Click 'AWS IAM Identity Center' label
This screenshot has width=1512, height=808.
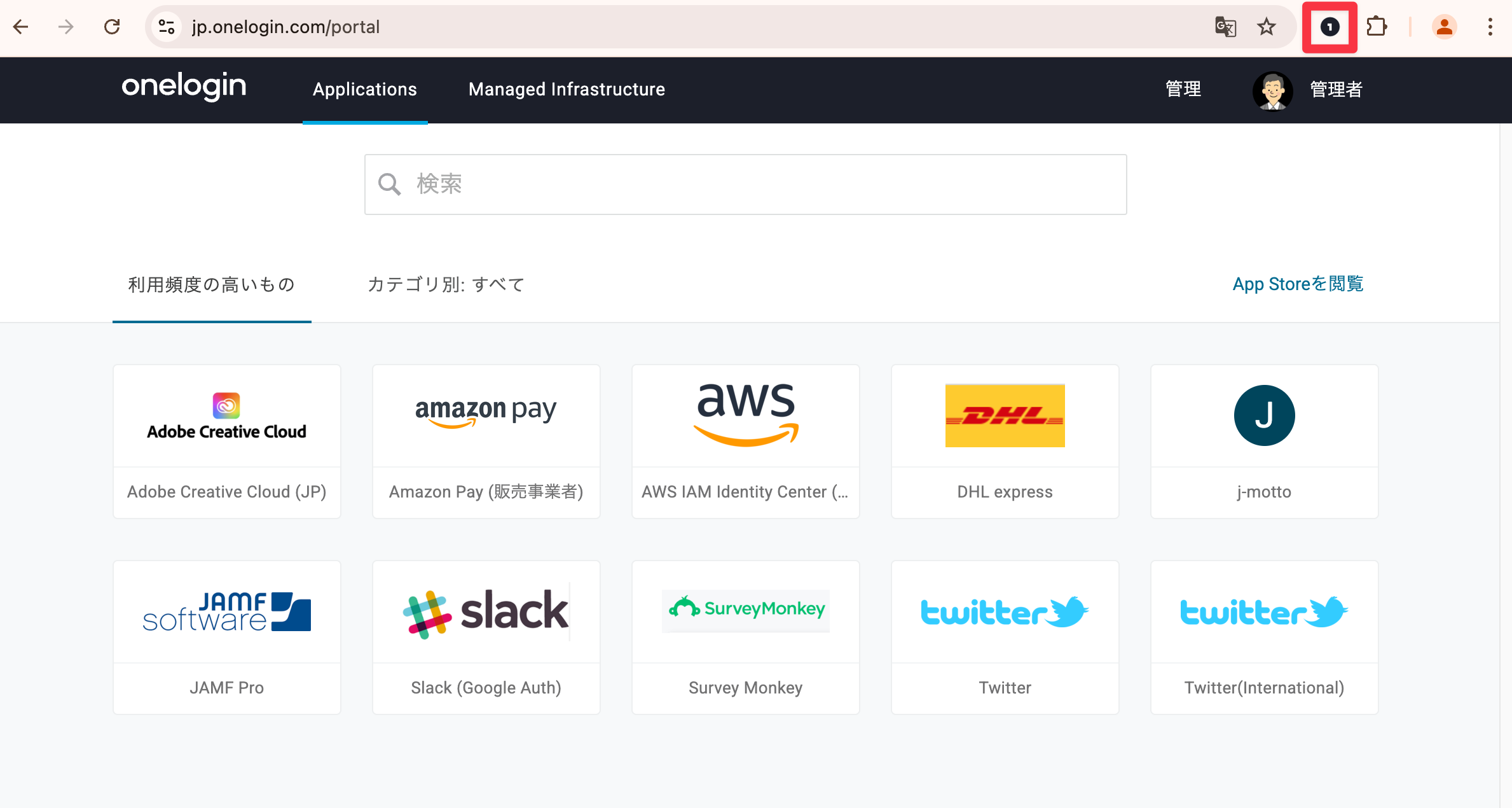[x=745, y=492]
